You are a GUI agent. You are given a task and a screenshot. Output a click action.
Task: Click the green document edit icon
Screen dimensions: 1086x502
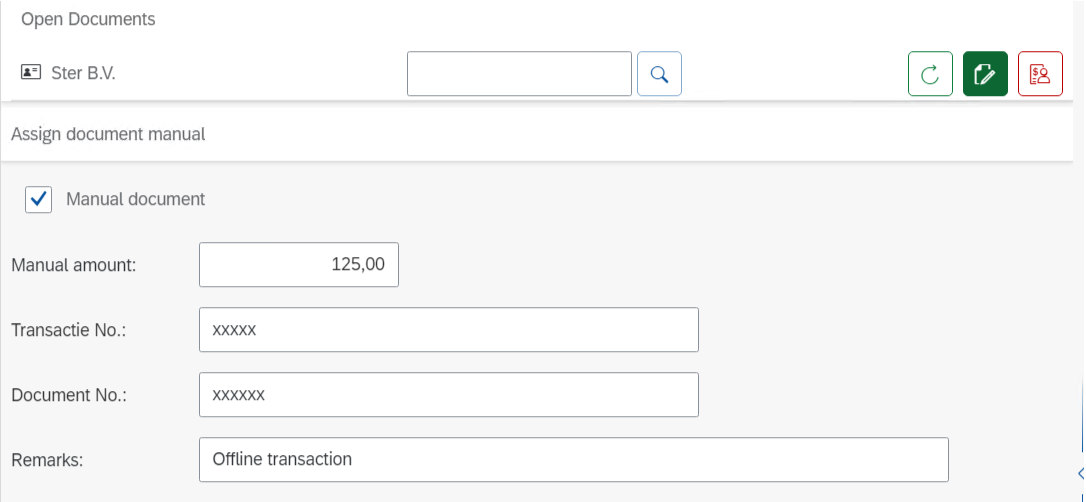point(985,74)
